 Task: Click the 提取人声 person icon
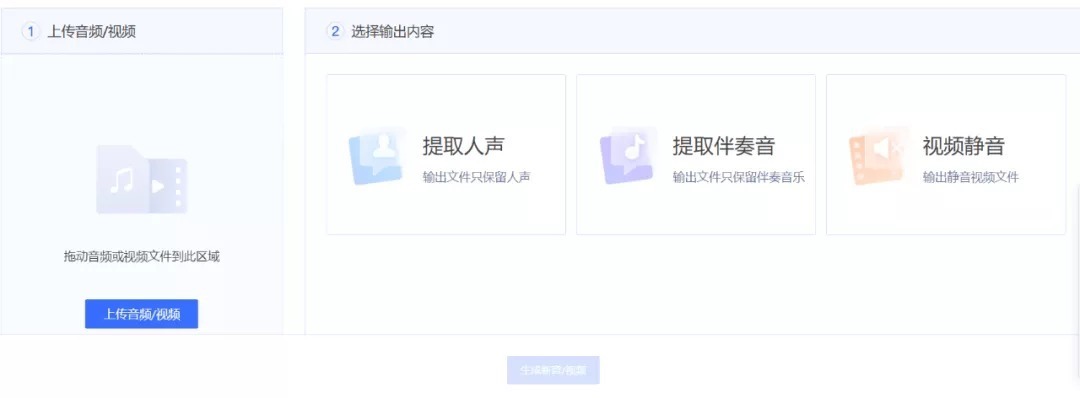tap(377, 156)
